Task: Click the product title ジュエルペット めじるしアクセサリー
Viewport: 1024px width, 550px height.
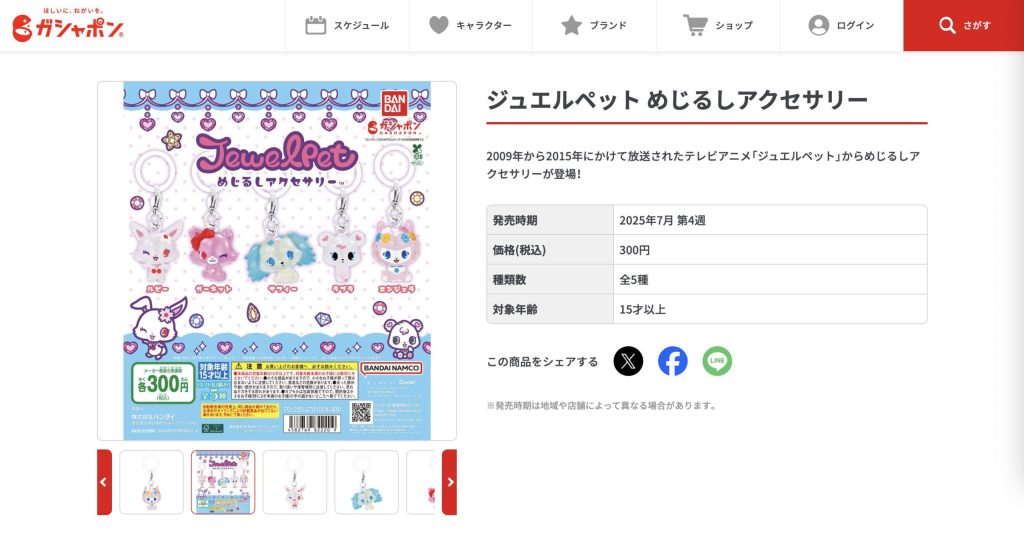Action: point(677,100)
